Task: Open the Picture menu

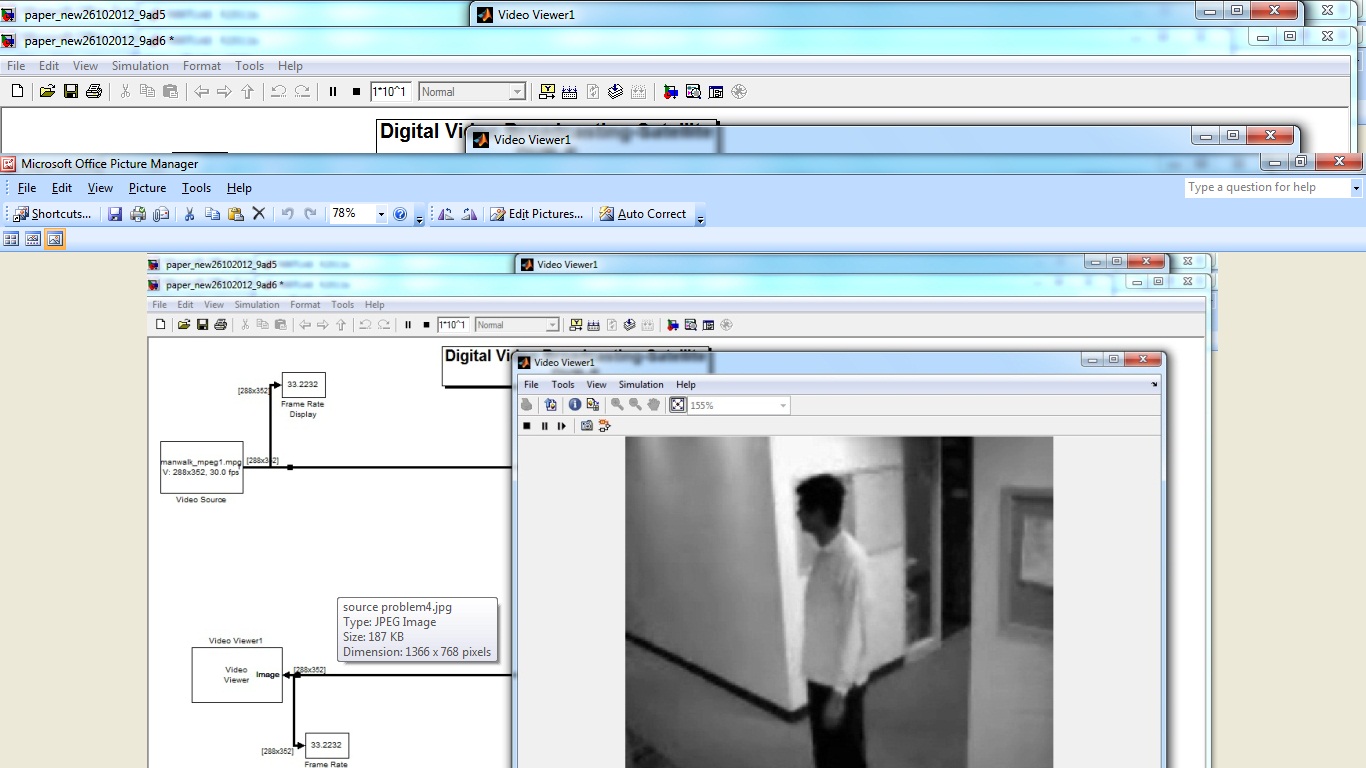Action: (147, 188)
